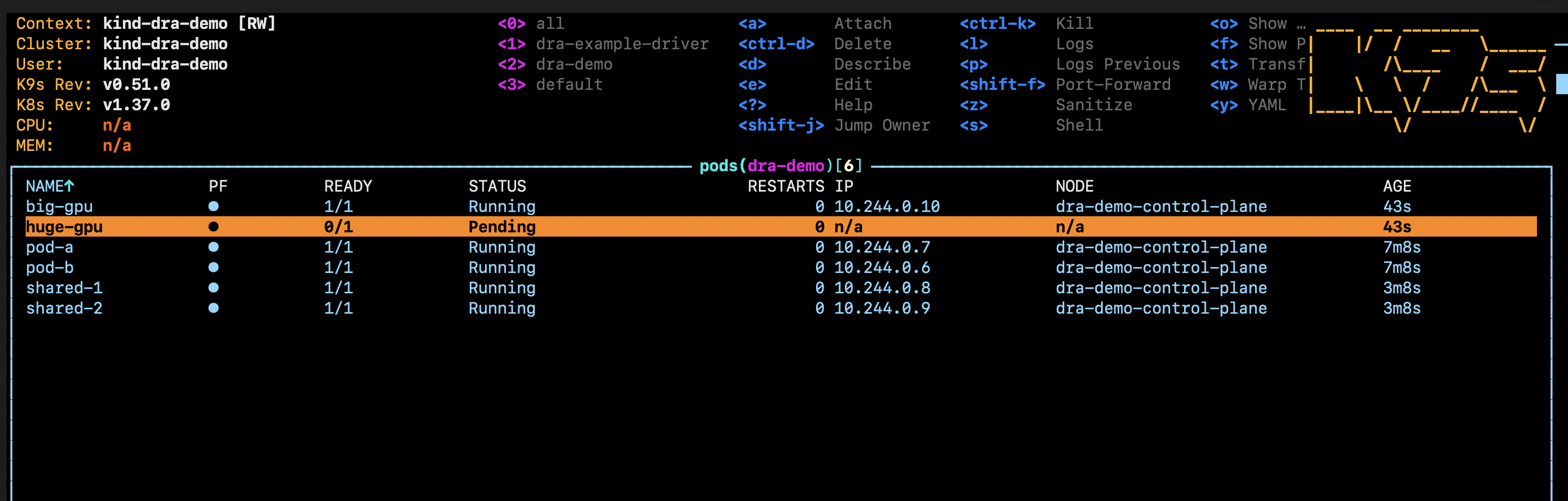Click the Attach command hint
The width and height of the screenshot is (1568, 501).
(863, 23)
